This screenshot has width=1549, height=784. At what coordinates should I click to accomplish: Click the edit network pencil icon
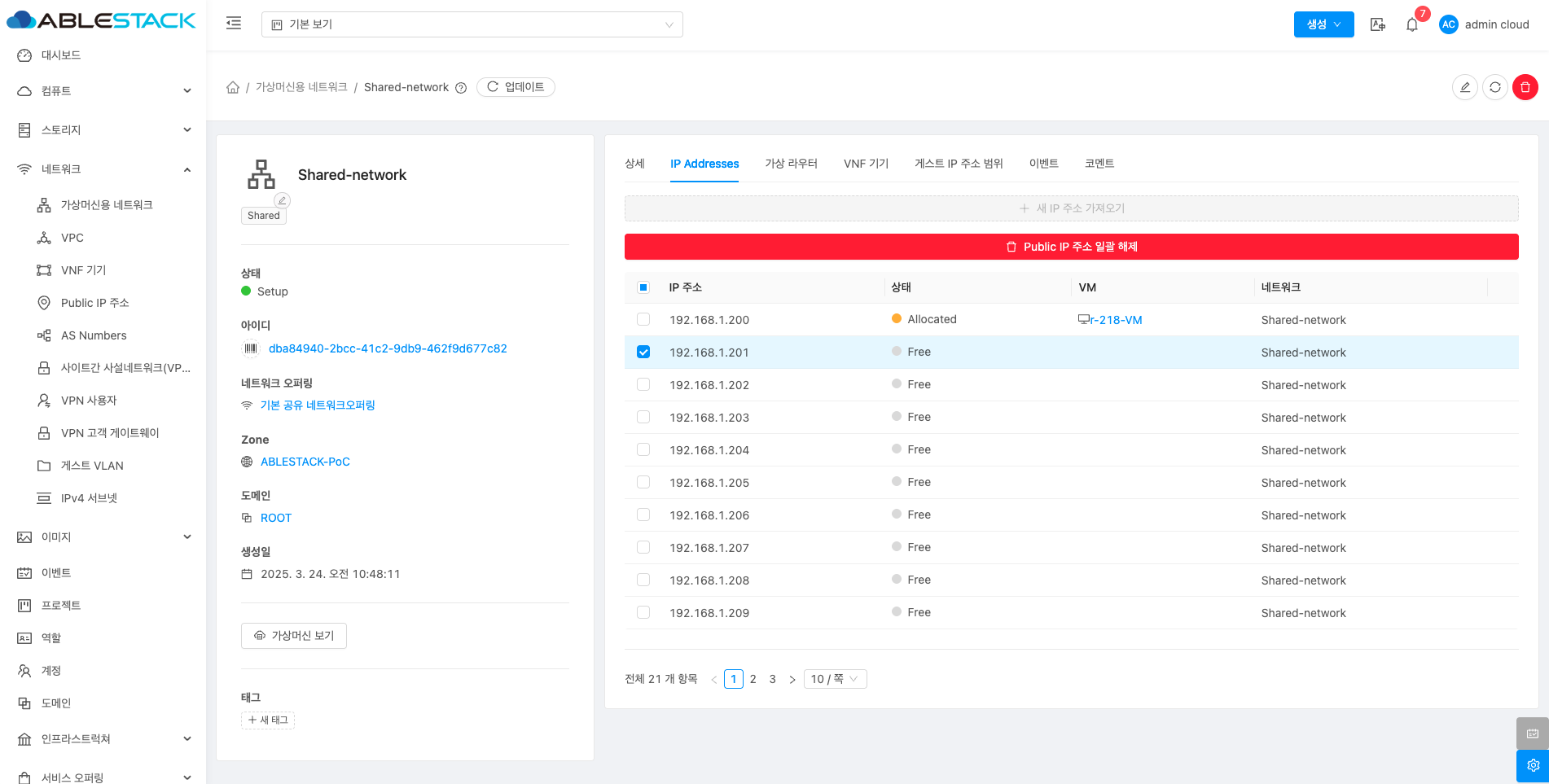[x=1464, y=87]
